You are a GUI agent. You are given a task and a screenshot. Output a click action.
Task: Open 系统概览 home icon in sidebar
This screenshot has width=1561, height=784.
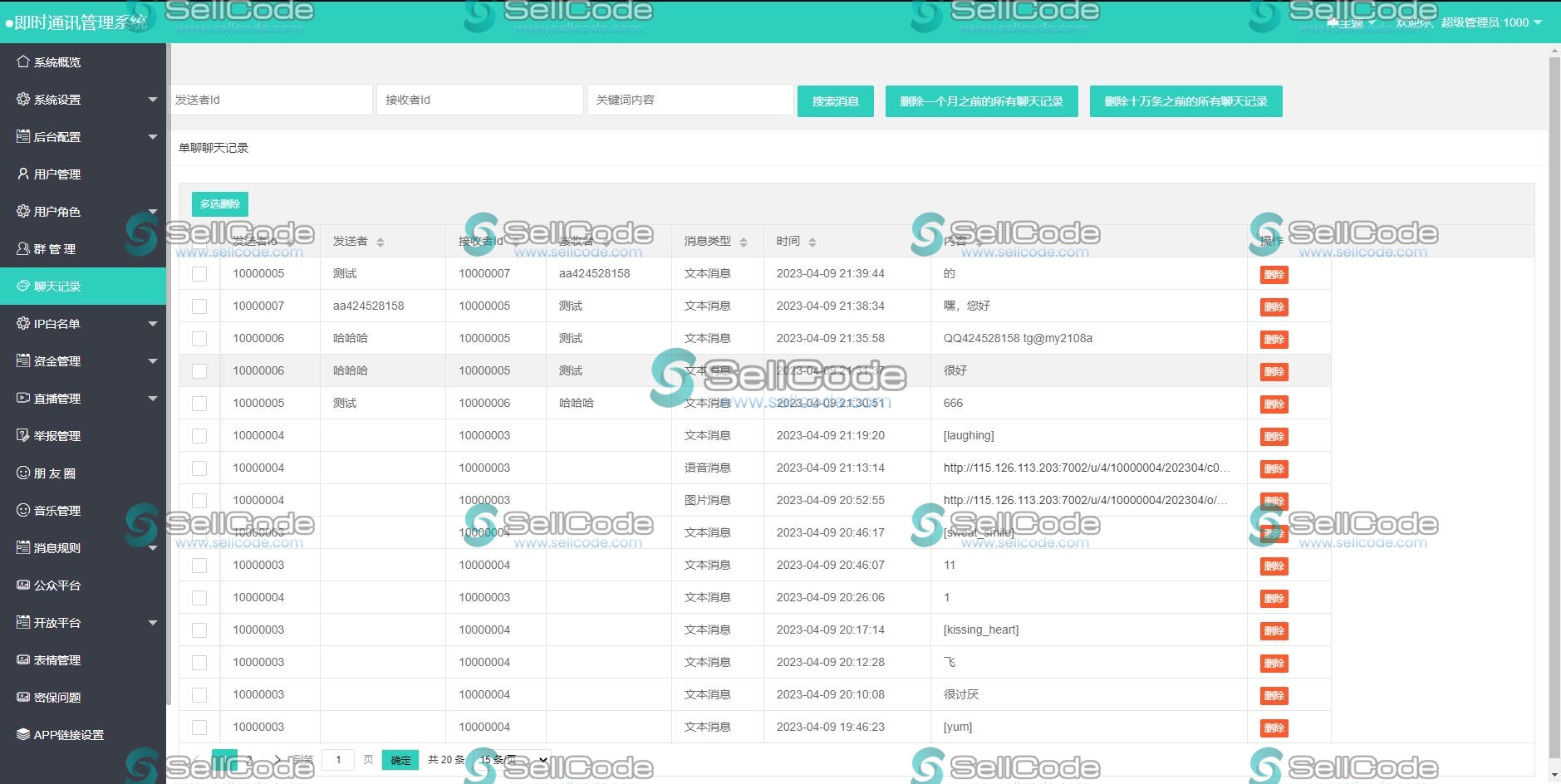click(x=23, y=61)
